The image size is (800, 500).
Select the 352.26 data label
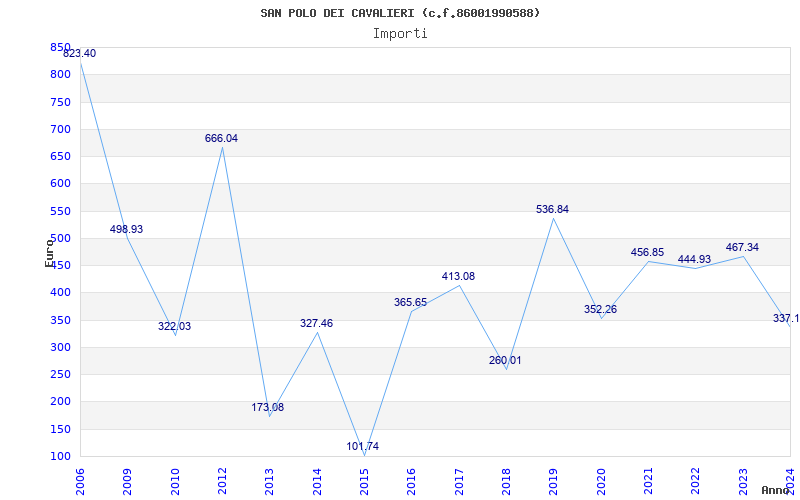[x=601, y=310]
